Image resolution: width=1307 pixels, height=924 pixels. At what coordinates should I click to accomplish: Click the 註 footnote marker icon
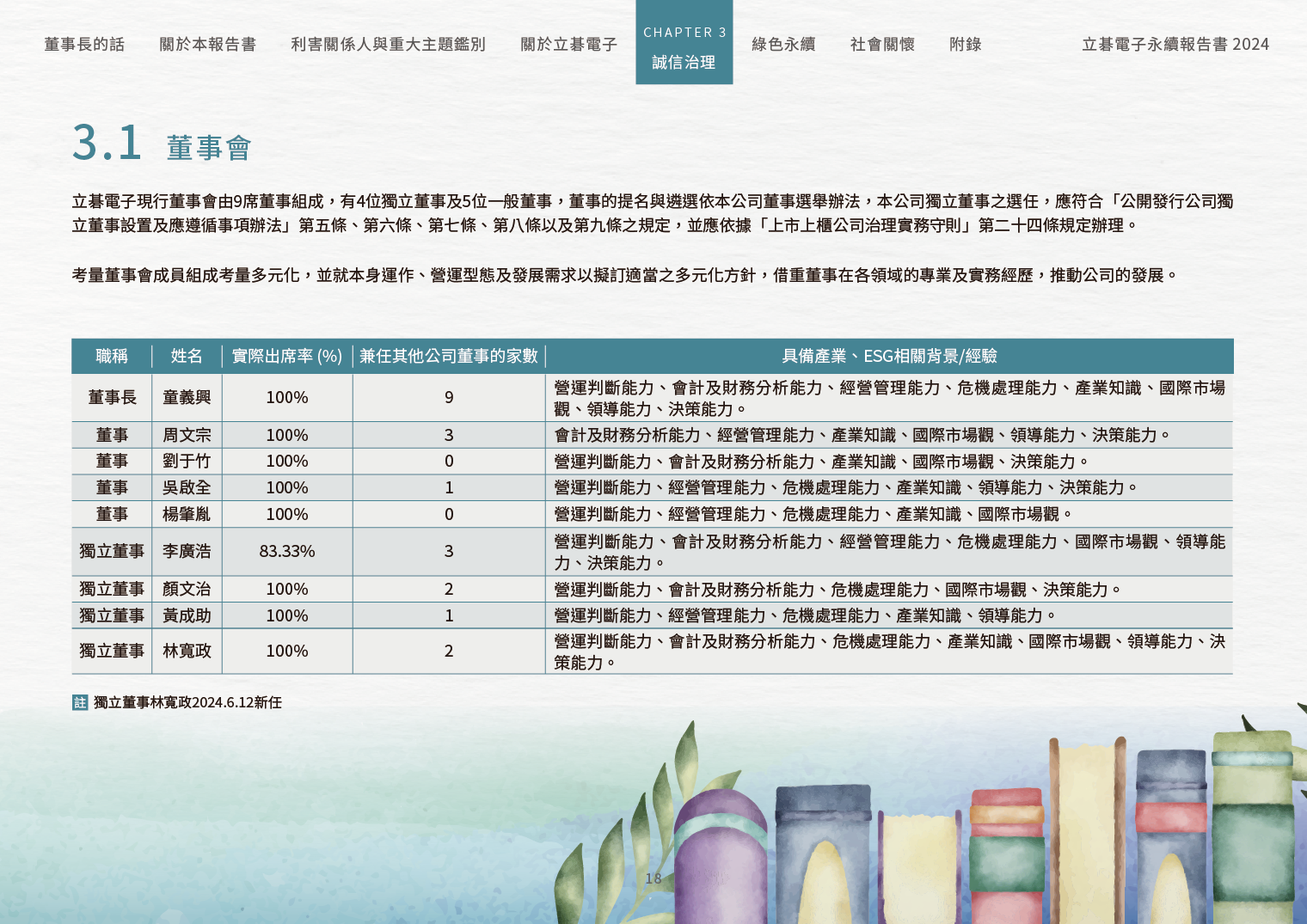[x=80, y=702]
